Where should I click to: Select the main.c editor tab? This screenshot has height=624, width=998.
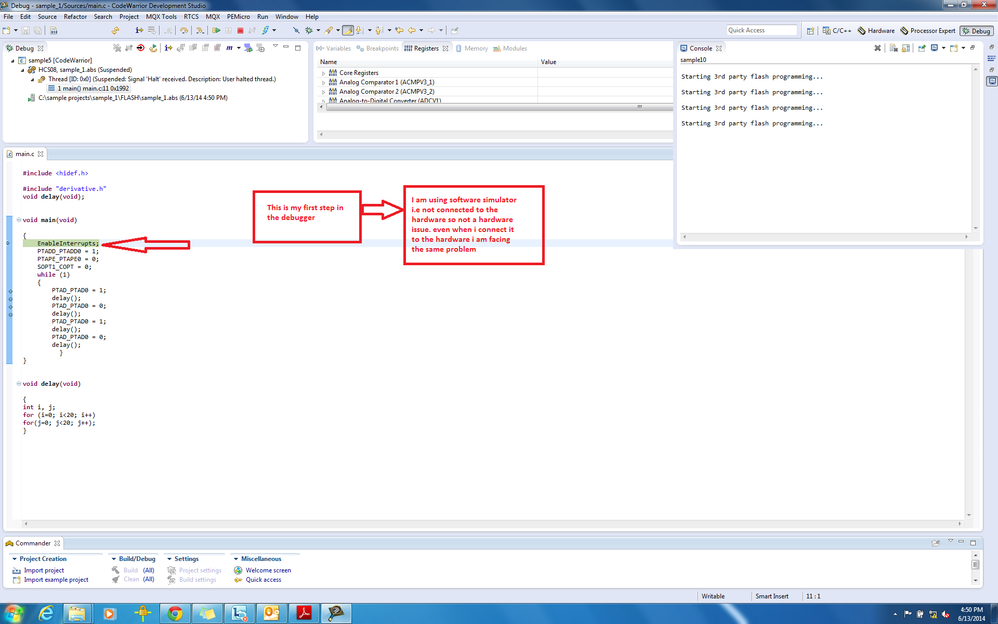[x=25, y=154]
